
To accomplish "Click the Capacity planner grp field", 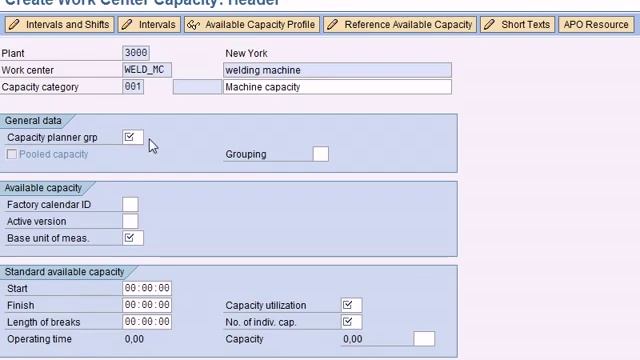I will coord(133,137).
